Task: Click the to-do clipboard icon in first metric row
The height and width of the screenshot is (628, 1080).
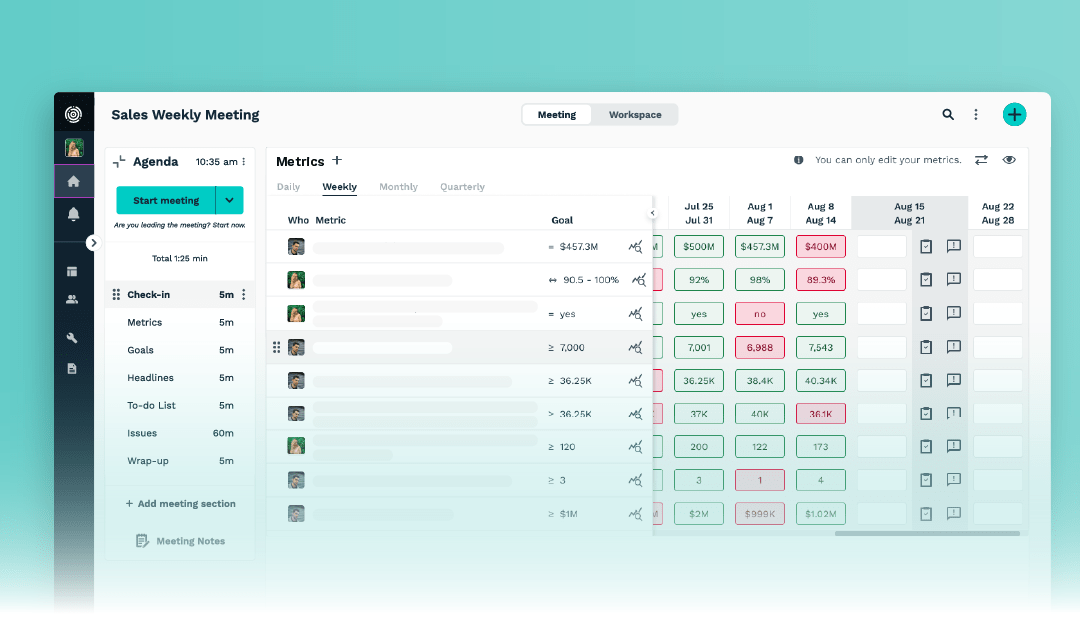Action: click(926, 246)
